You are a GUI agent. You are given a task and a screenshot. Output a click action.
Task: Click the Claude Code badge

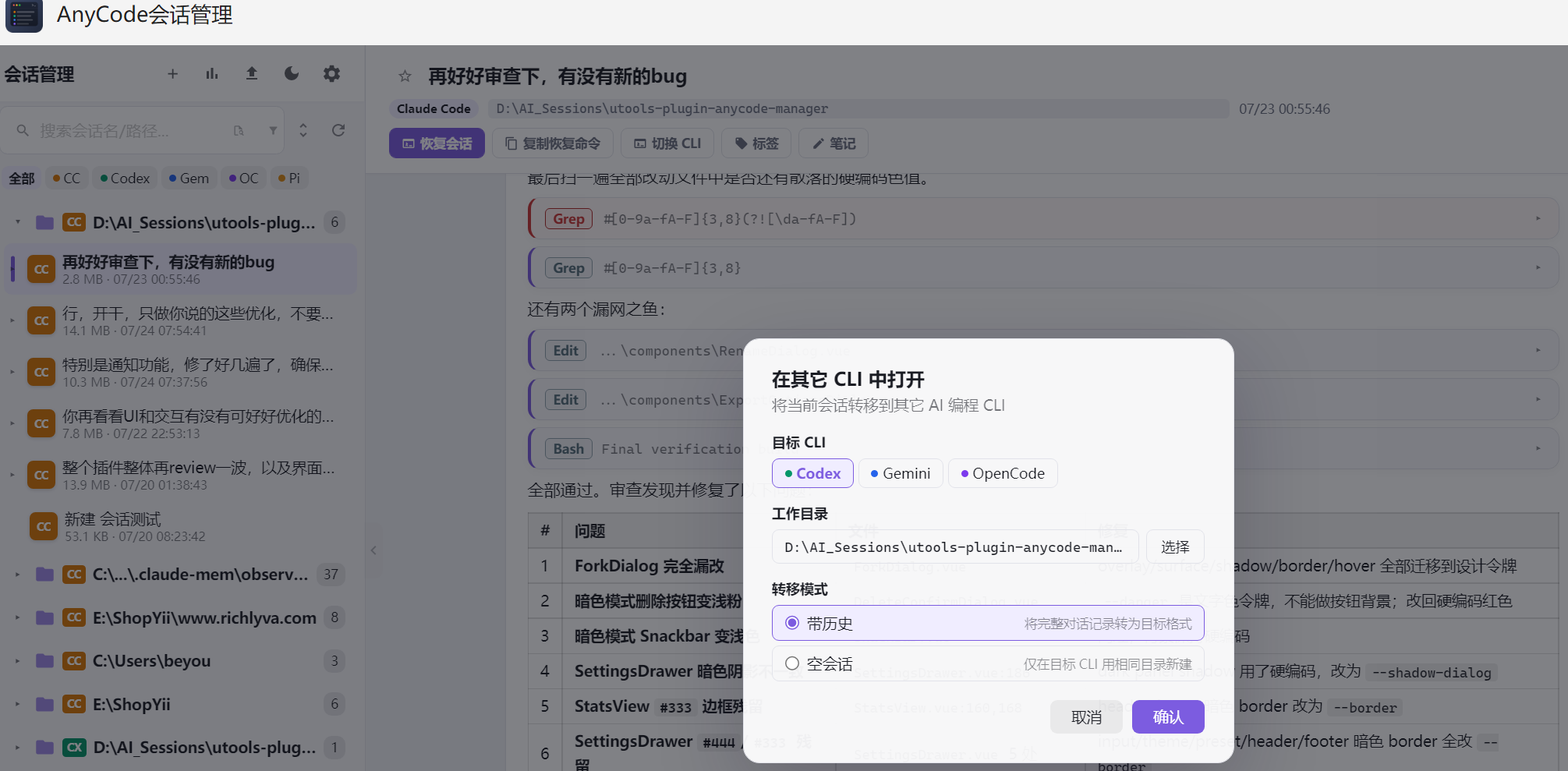click(434, 108)
